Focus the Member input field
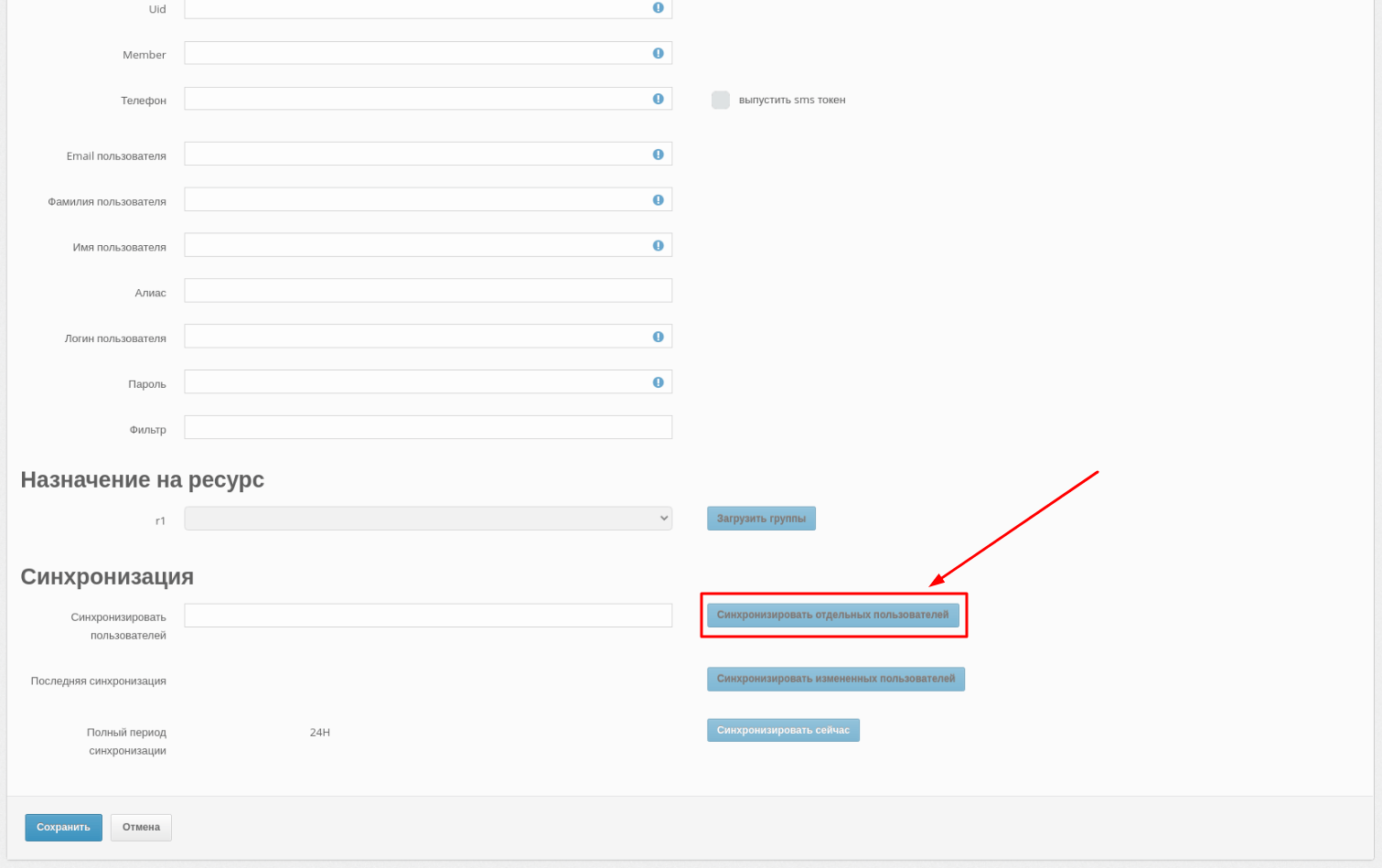The height and width of the screenshot is (868, 1382). click(x=428, y=53)
